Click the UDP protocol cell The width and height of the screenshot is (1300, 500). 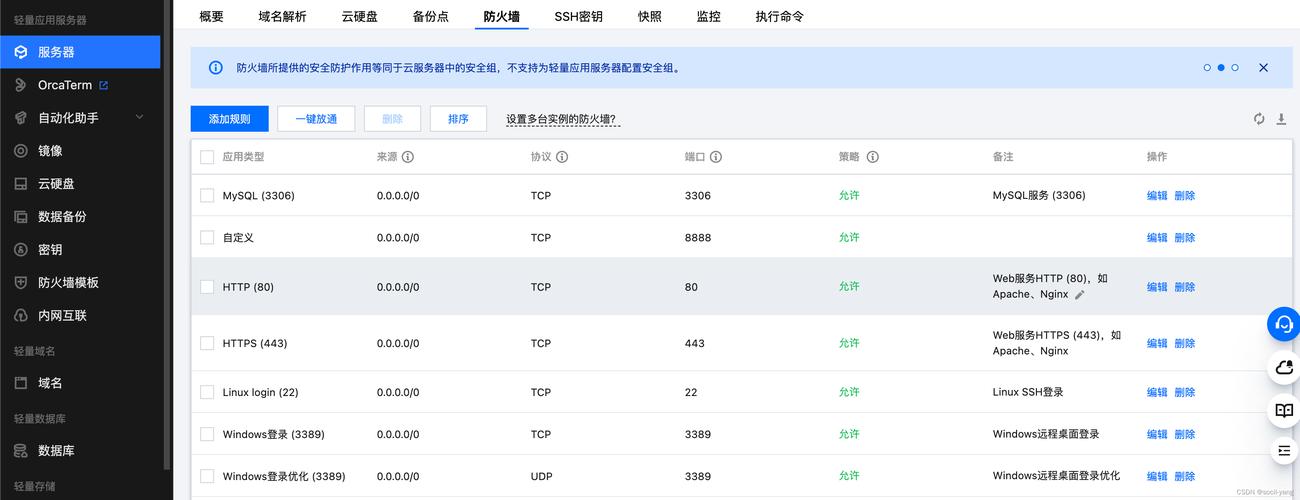[541, 476]
